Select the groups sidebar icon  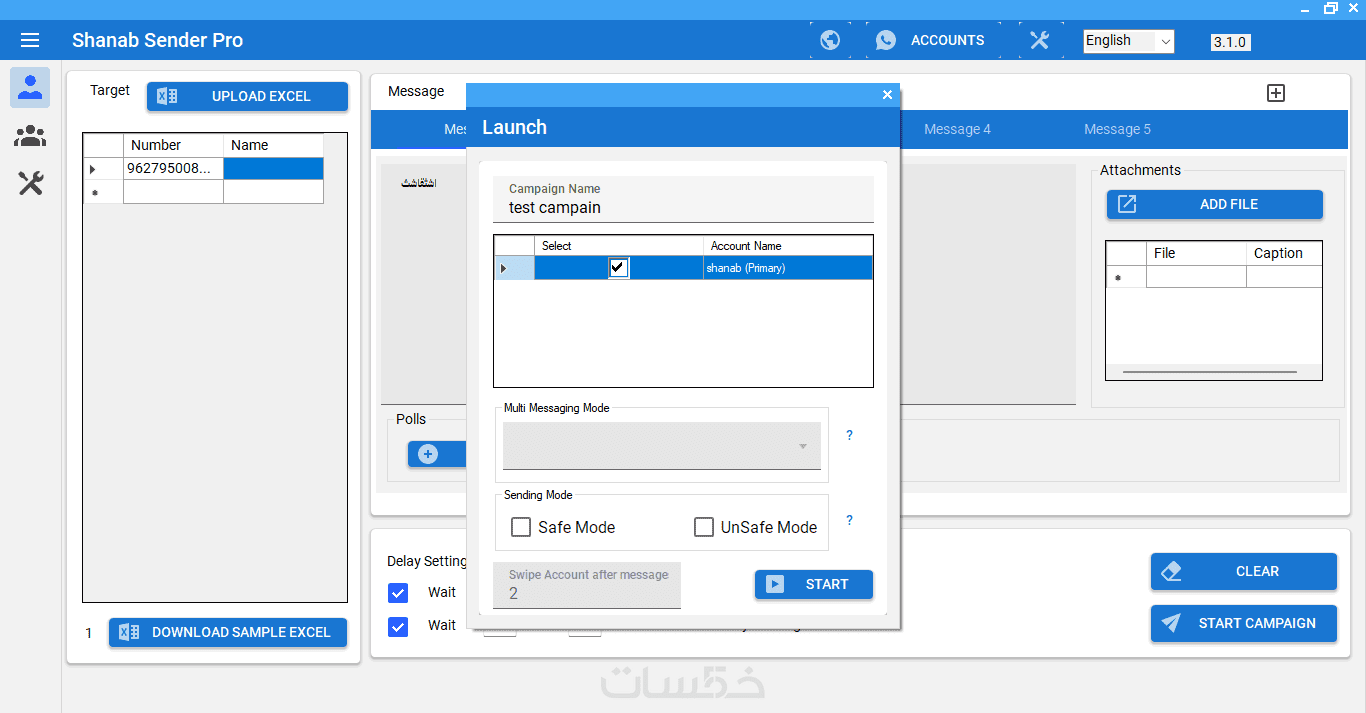30,135
